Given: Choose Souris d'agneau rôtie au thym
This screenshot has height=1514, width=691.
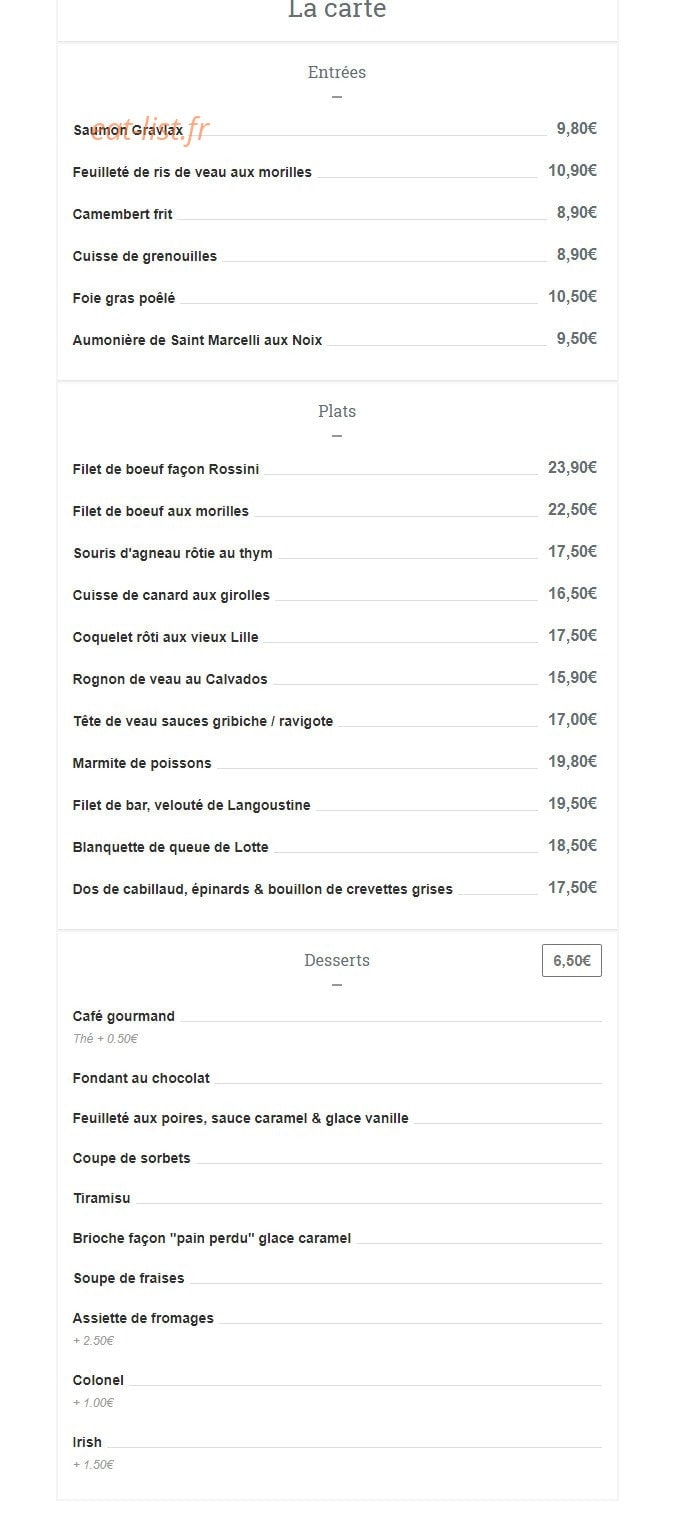Looking at the screenshot, I should pos(173,553).
